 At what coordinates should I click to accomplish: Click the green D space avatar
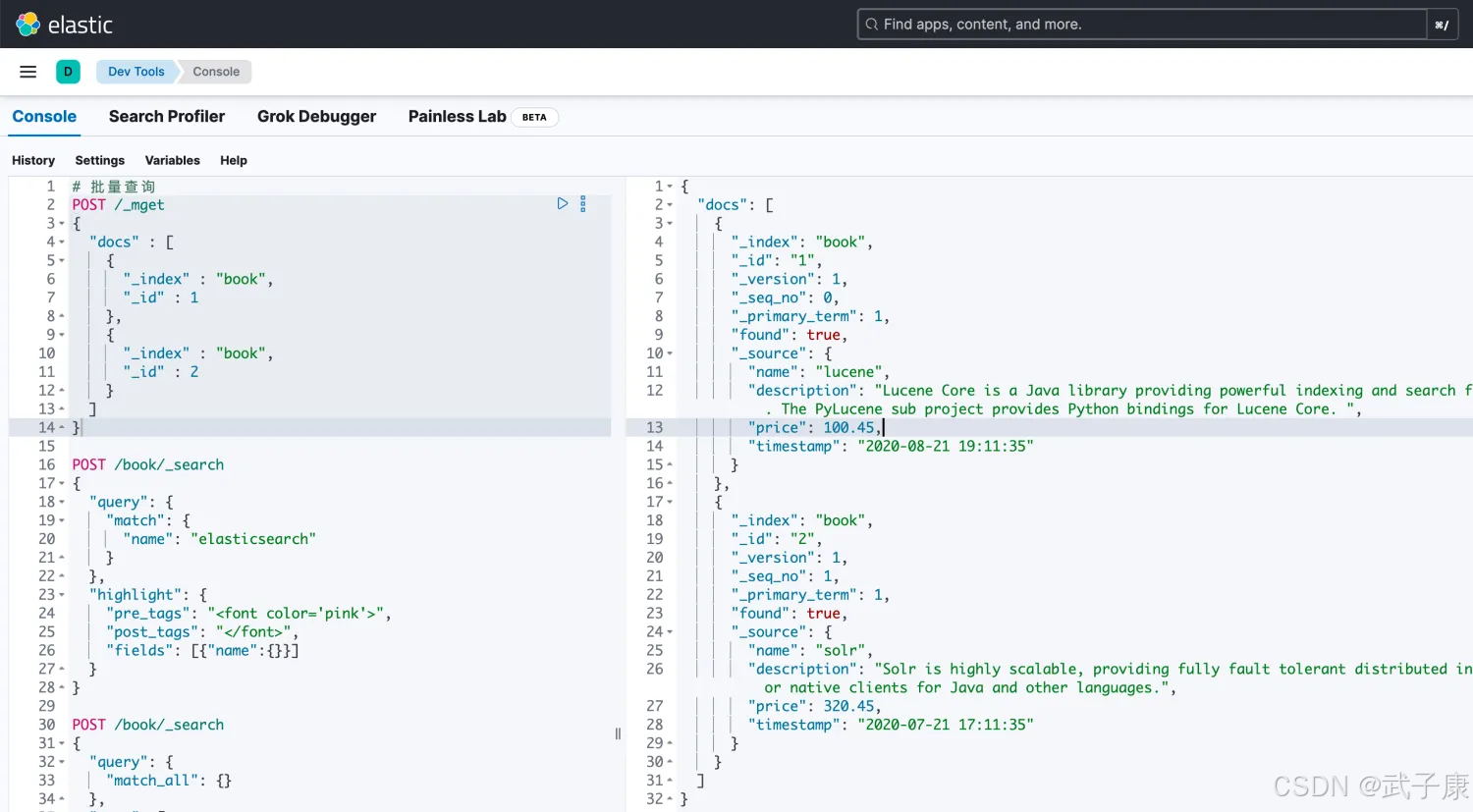click(x=68, y=72)
